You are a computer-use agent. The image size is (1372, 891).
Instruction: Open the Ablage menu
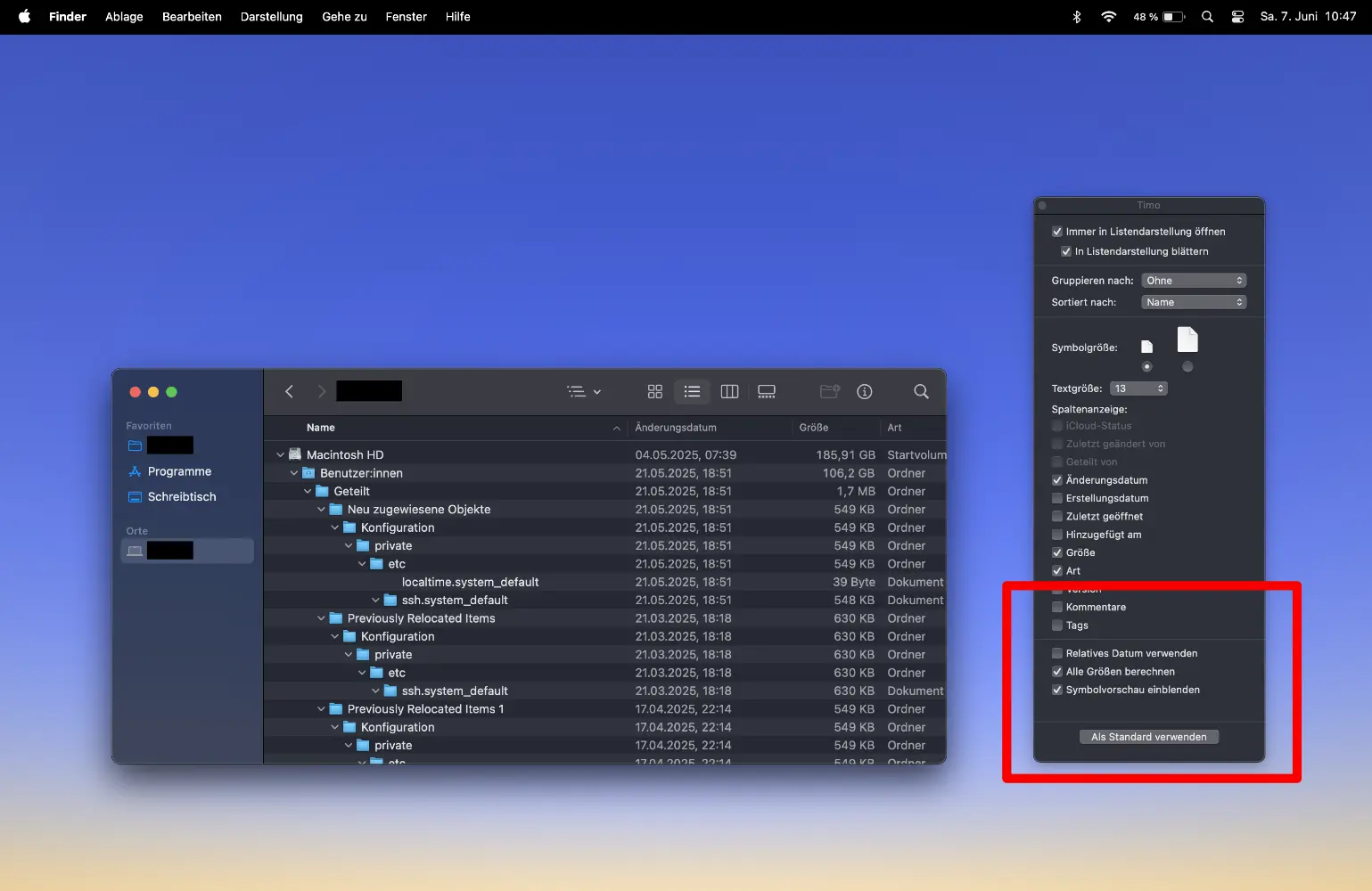[x=124, y=16]
